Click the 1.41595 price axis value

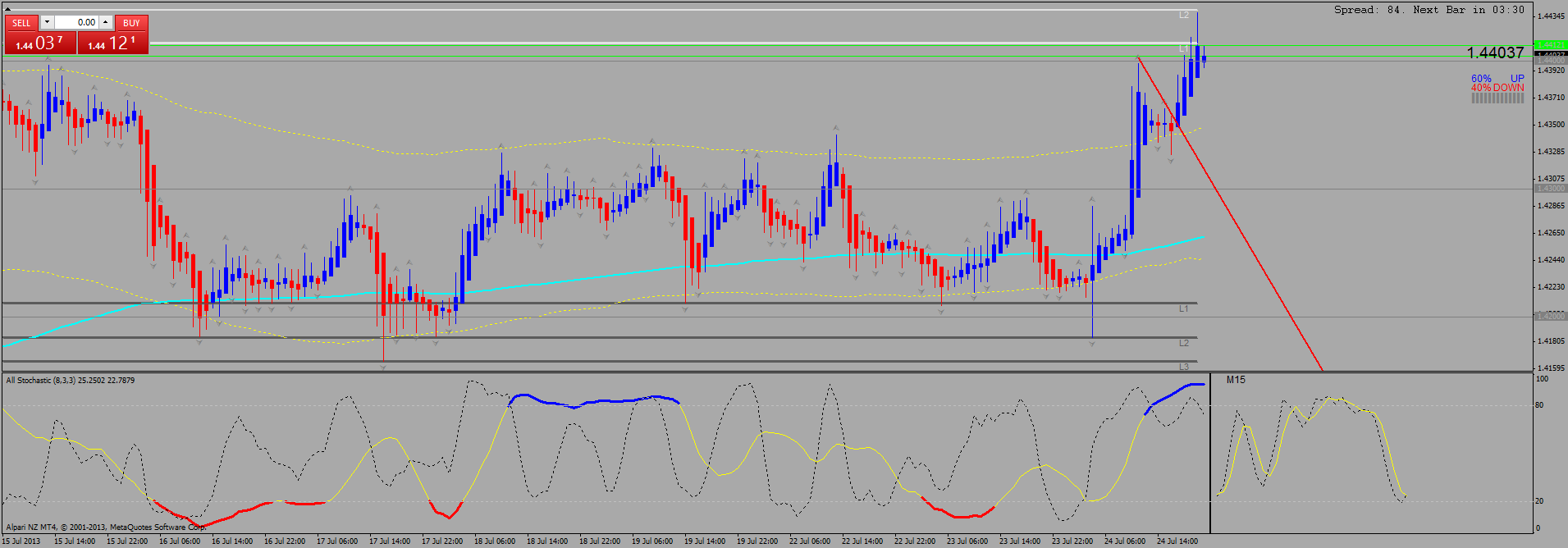tap(1550, 368)
